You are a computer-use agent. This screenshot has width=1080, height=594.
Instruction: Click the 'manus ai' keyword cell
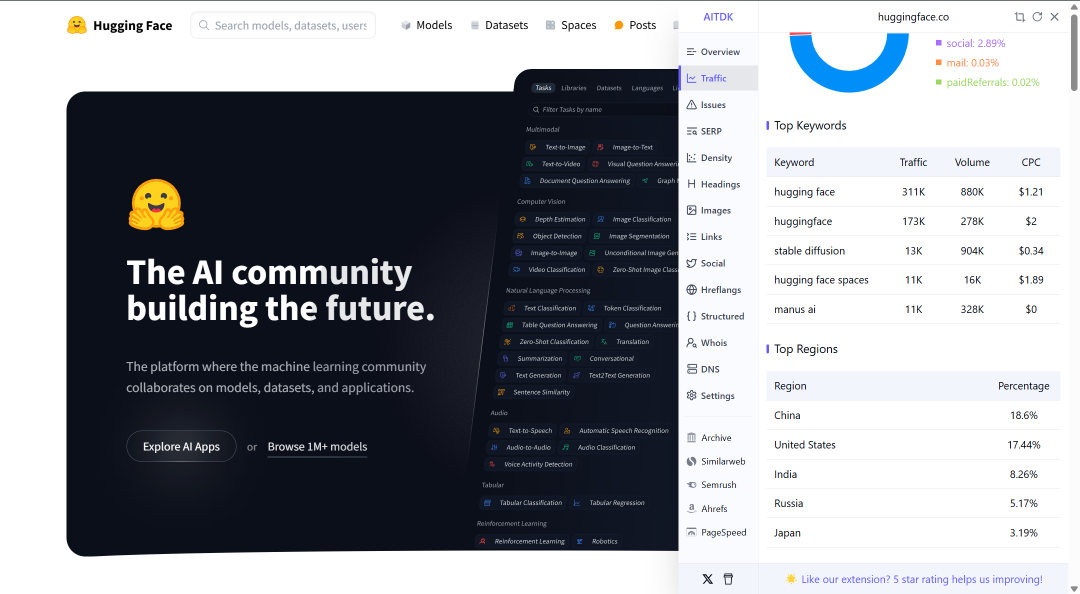point(795,309)
